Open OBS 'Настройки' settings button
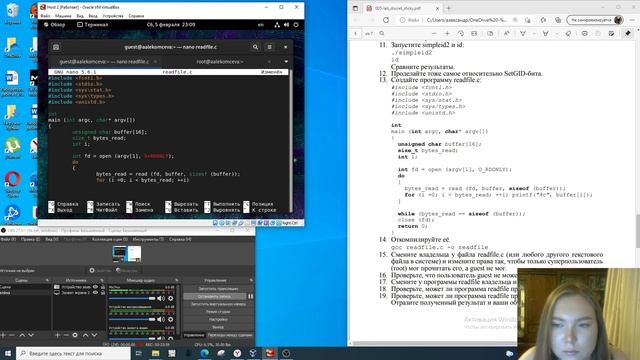Image resolution: width=640 pixels, height=360 pixels. [218, 320]
